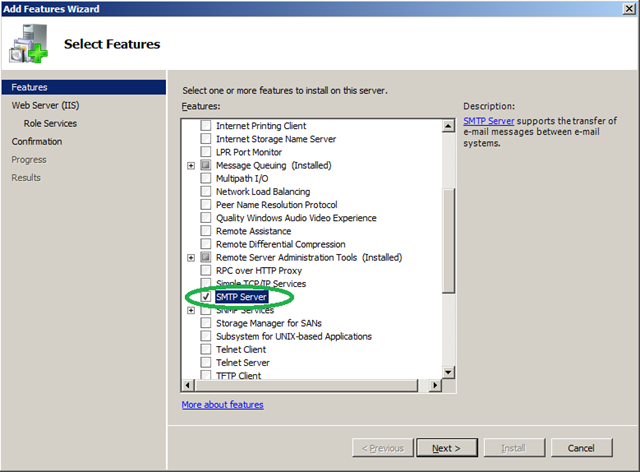Select Subsystem for UNIX-based Applications text

293,336
